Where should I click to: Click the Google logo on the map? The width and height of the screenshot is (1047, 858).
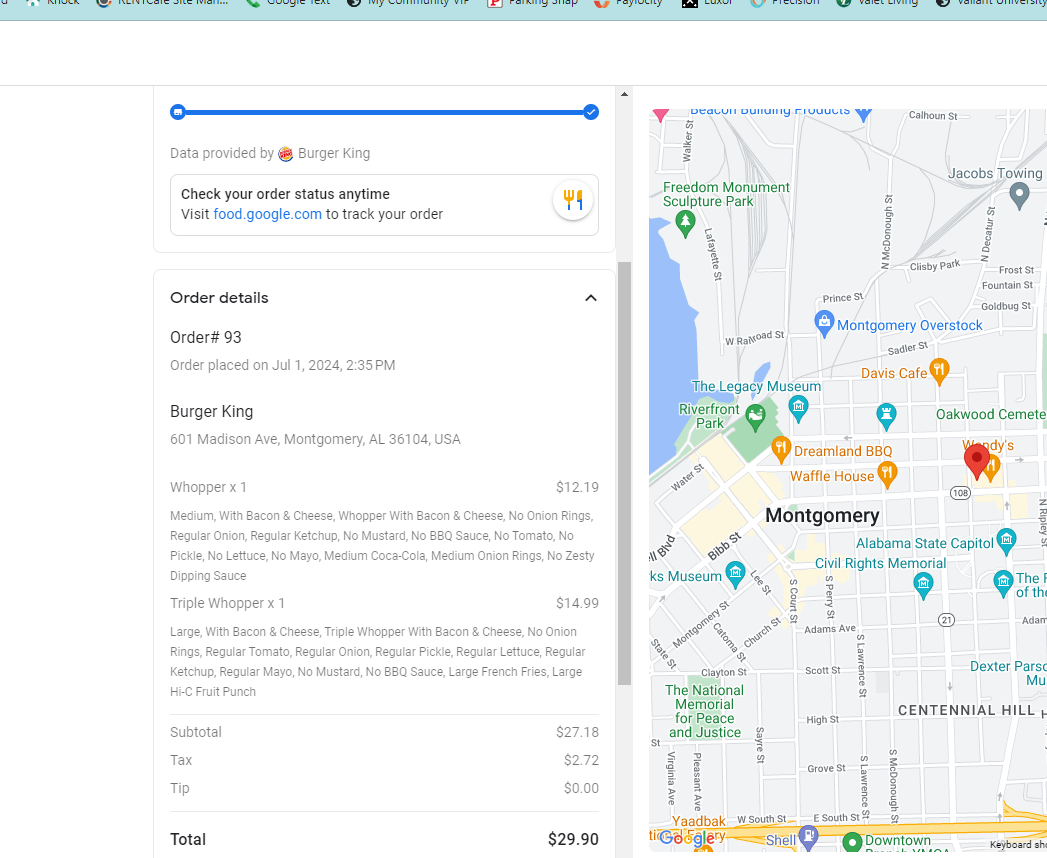click(x=686, y=839)
